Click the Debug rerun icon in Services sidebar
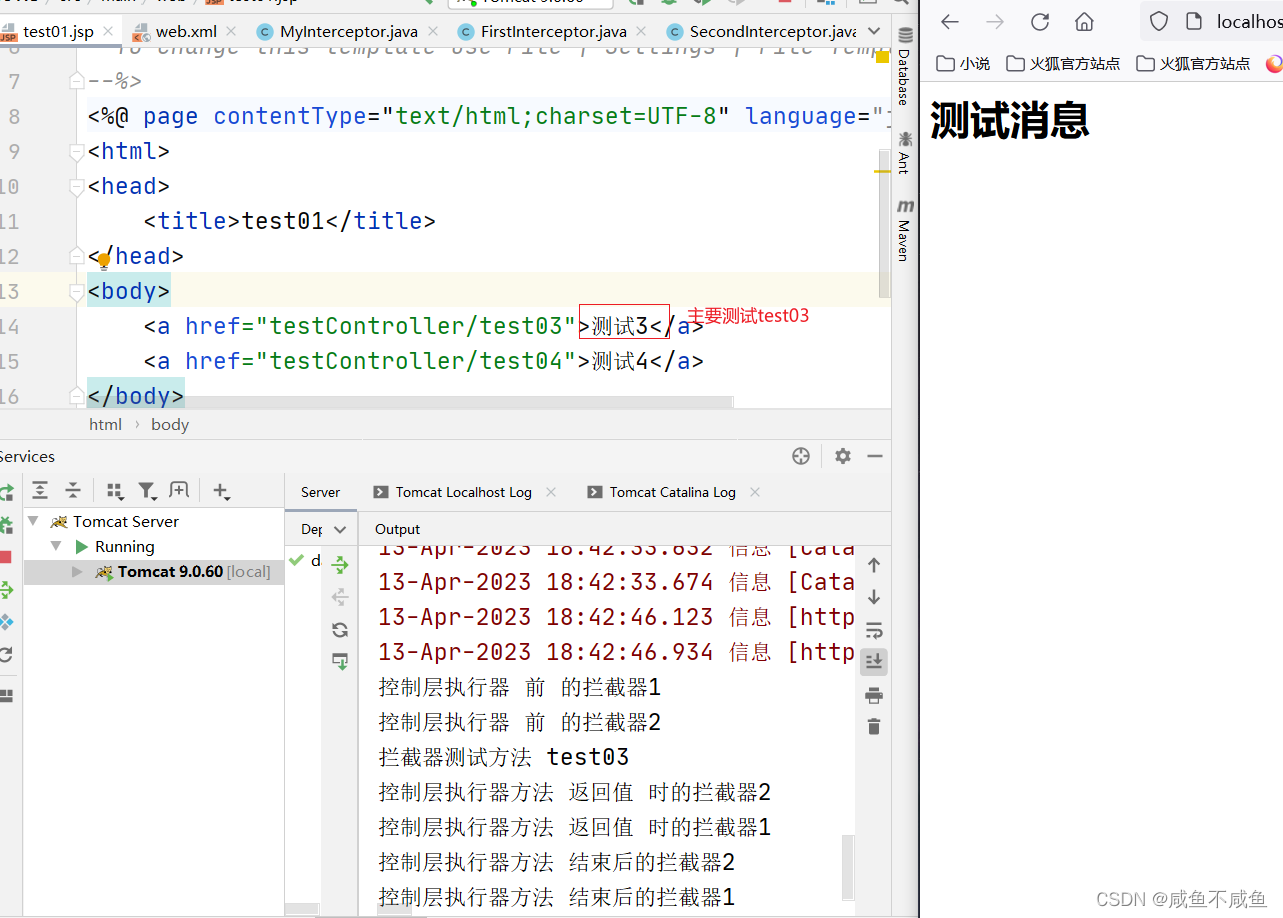Viewport: 1283px width, 918px height. [x=5, y=524]
